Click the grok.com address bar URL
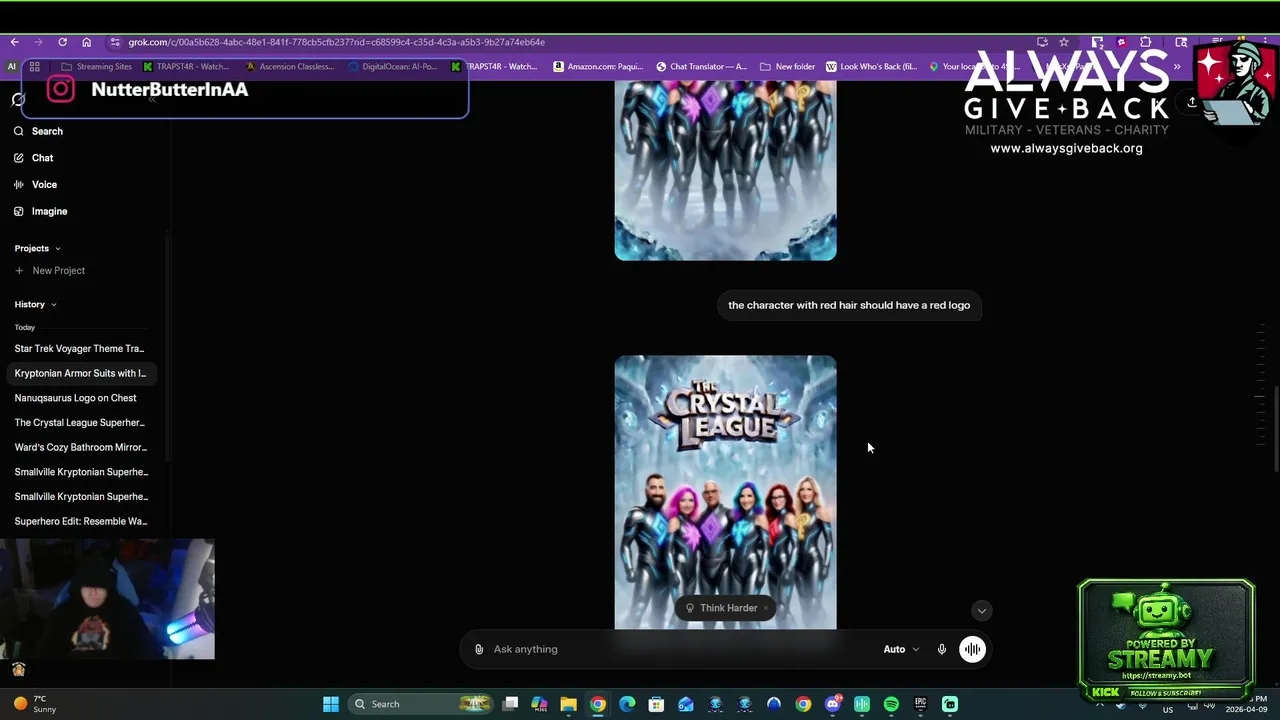Image resolution: width=1280 pixels, height=720 pixels. [336, 42]
